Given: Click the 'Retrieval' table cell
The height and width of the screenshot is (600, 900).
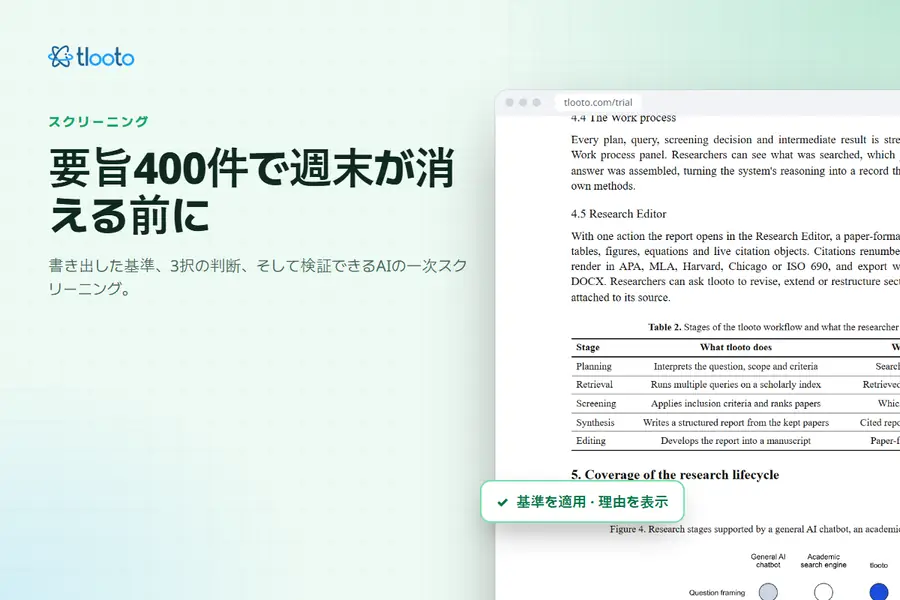Looking at the screenshot, I should 594,385.
